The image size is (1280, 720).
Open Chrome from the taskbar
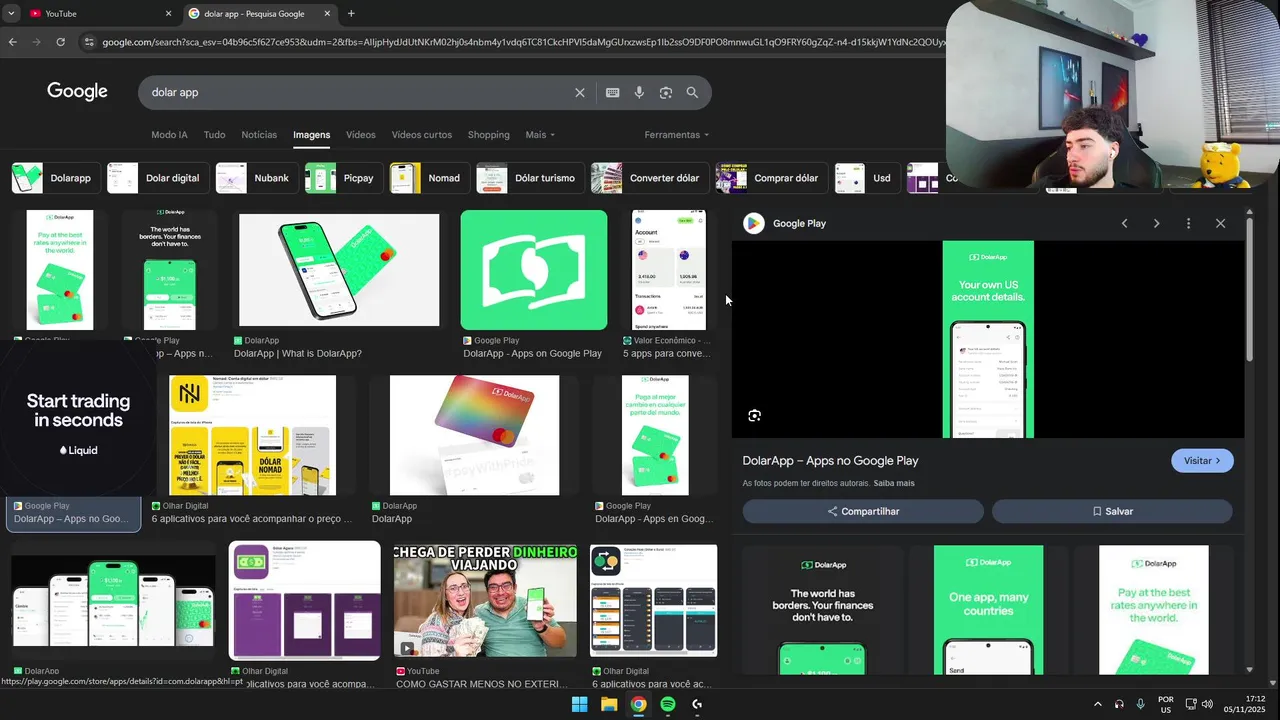click(x=638, y=704)
